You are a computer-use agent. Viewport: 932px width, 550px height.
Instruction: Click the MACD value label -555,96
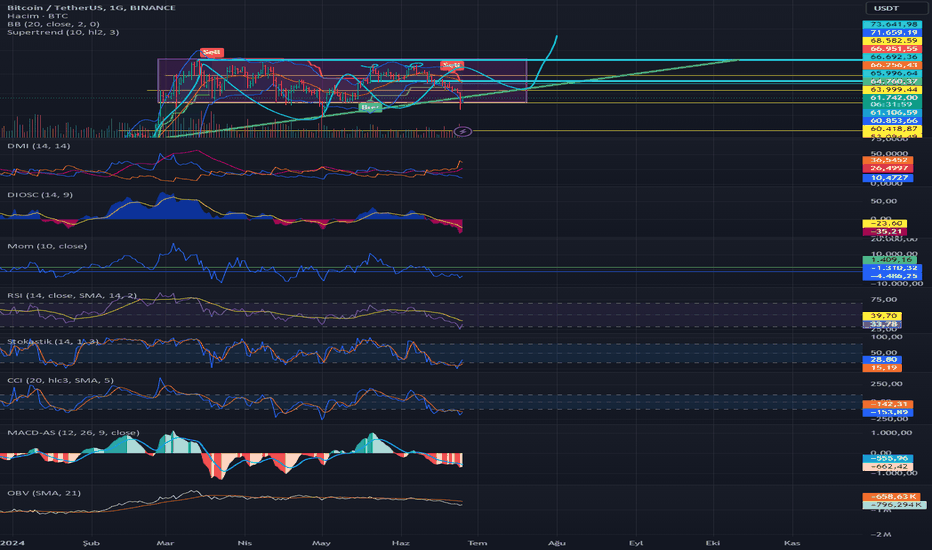888,459
